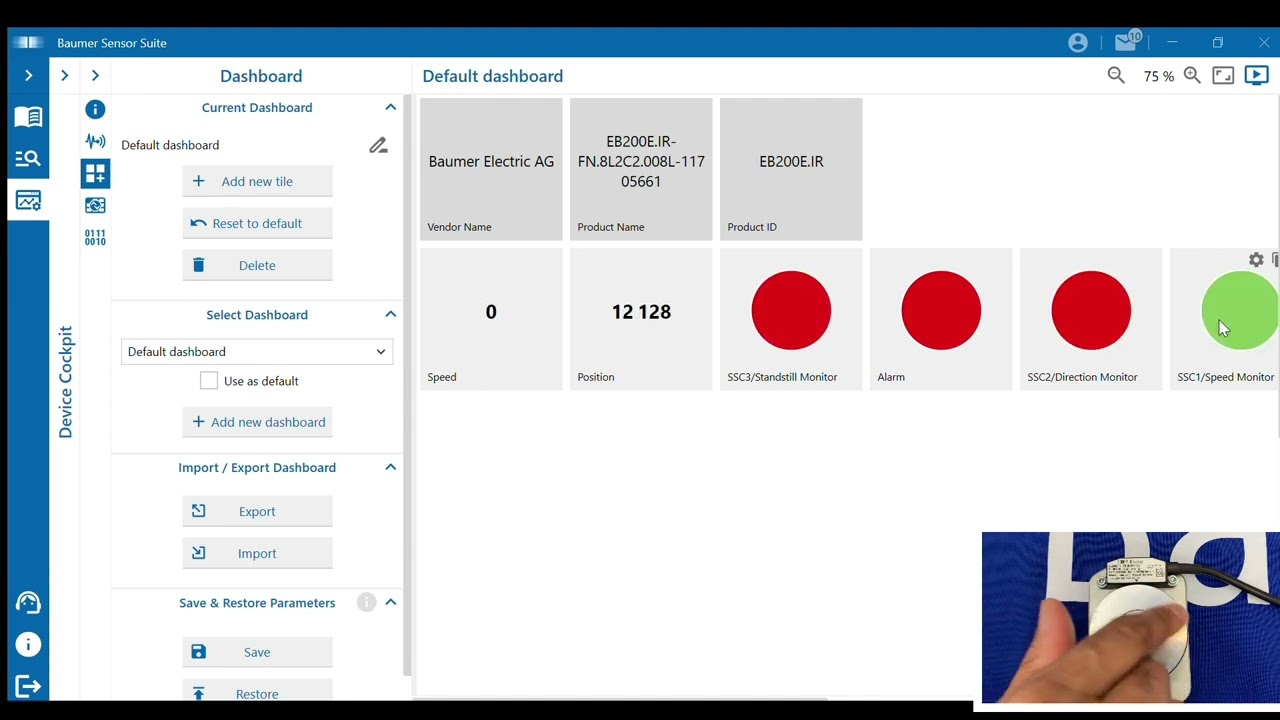Image resolution: width=1280 pixels, height=720 pixels.
Task: Open the support headset icon
Action: tap(28, 603)
